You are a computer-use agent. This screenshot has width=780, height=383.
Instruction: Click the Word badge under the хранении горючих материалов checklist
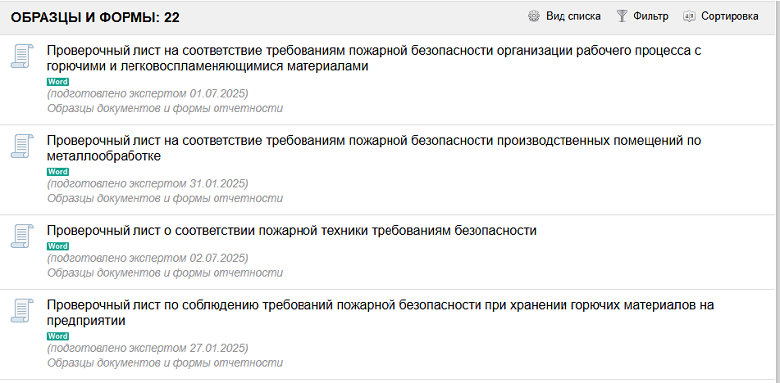pyautogui.click(x=58, y=336)
